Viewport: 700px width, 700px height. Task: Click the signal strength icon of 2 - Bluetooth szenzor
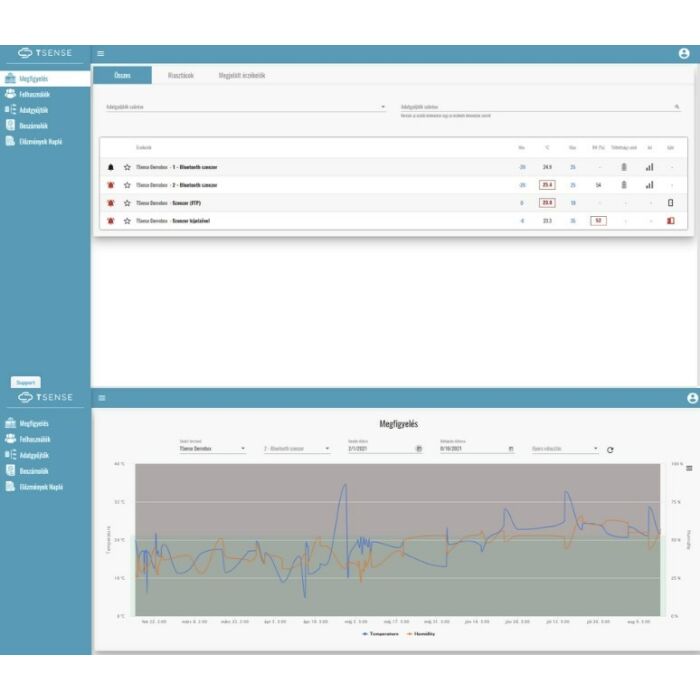(649, 185)
